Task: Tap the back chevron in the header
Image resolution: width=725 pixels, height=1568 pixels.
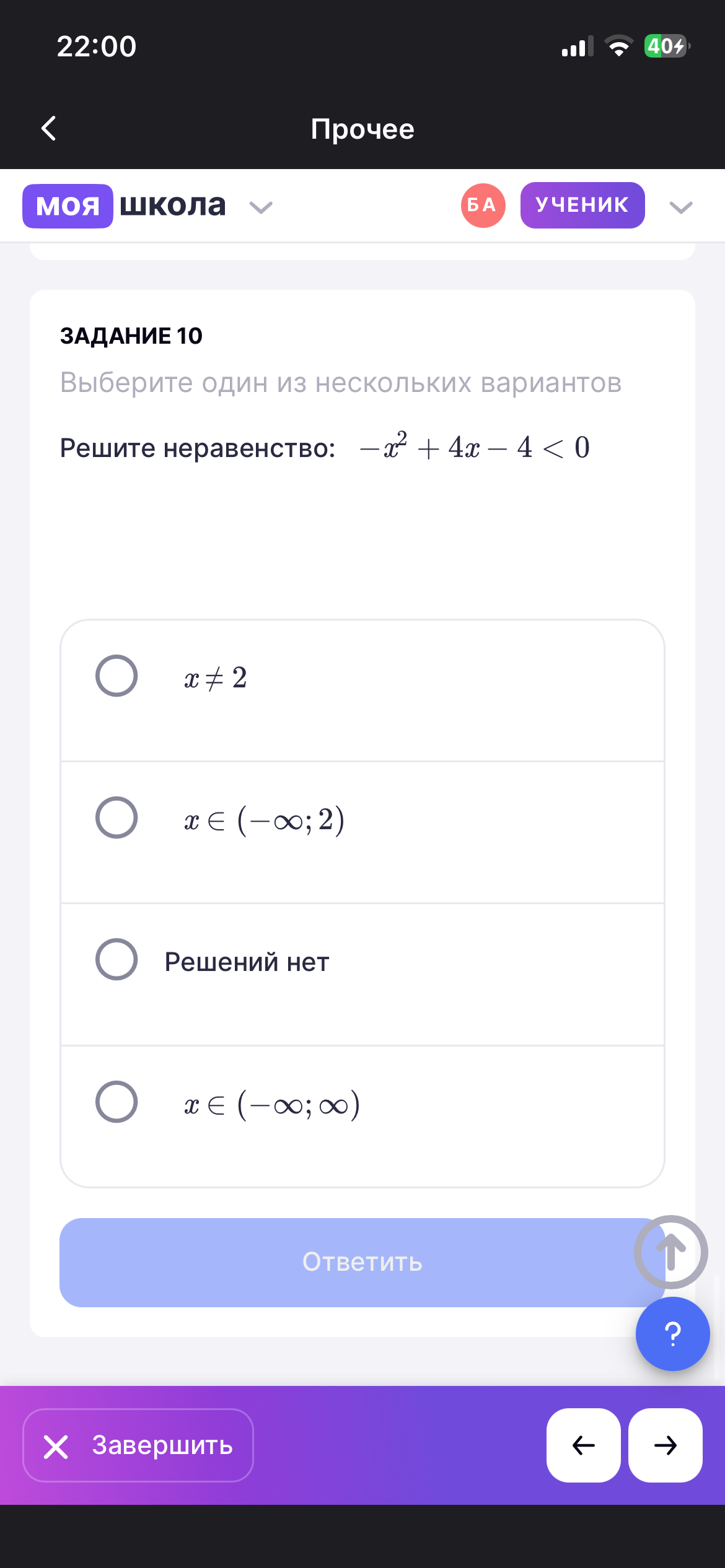Action: pos(49,129)
